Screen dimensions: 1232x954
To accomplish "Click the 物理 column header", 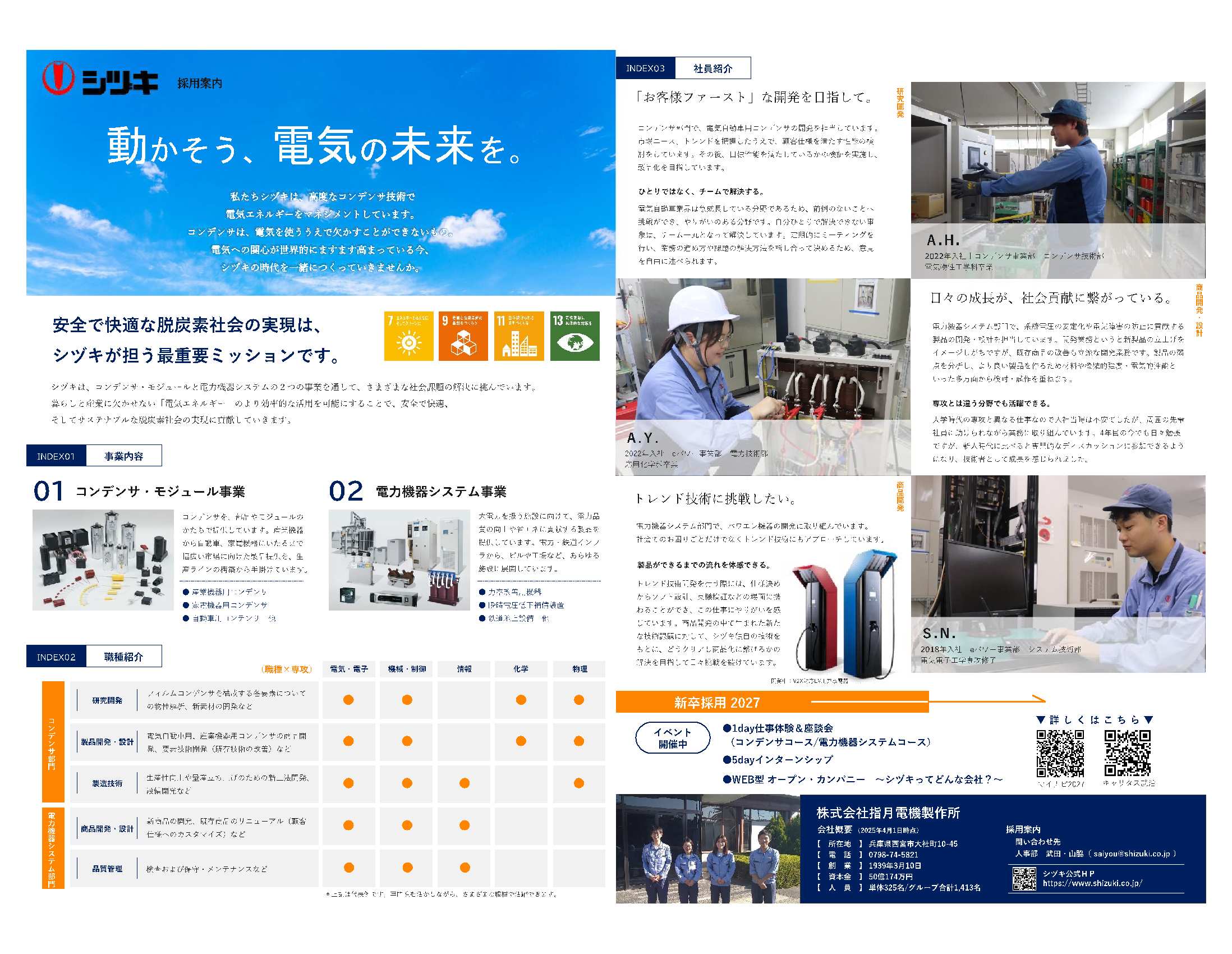I will click(580, 669).
